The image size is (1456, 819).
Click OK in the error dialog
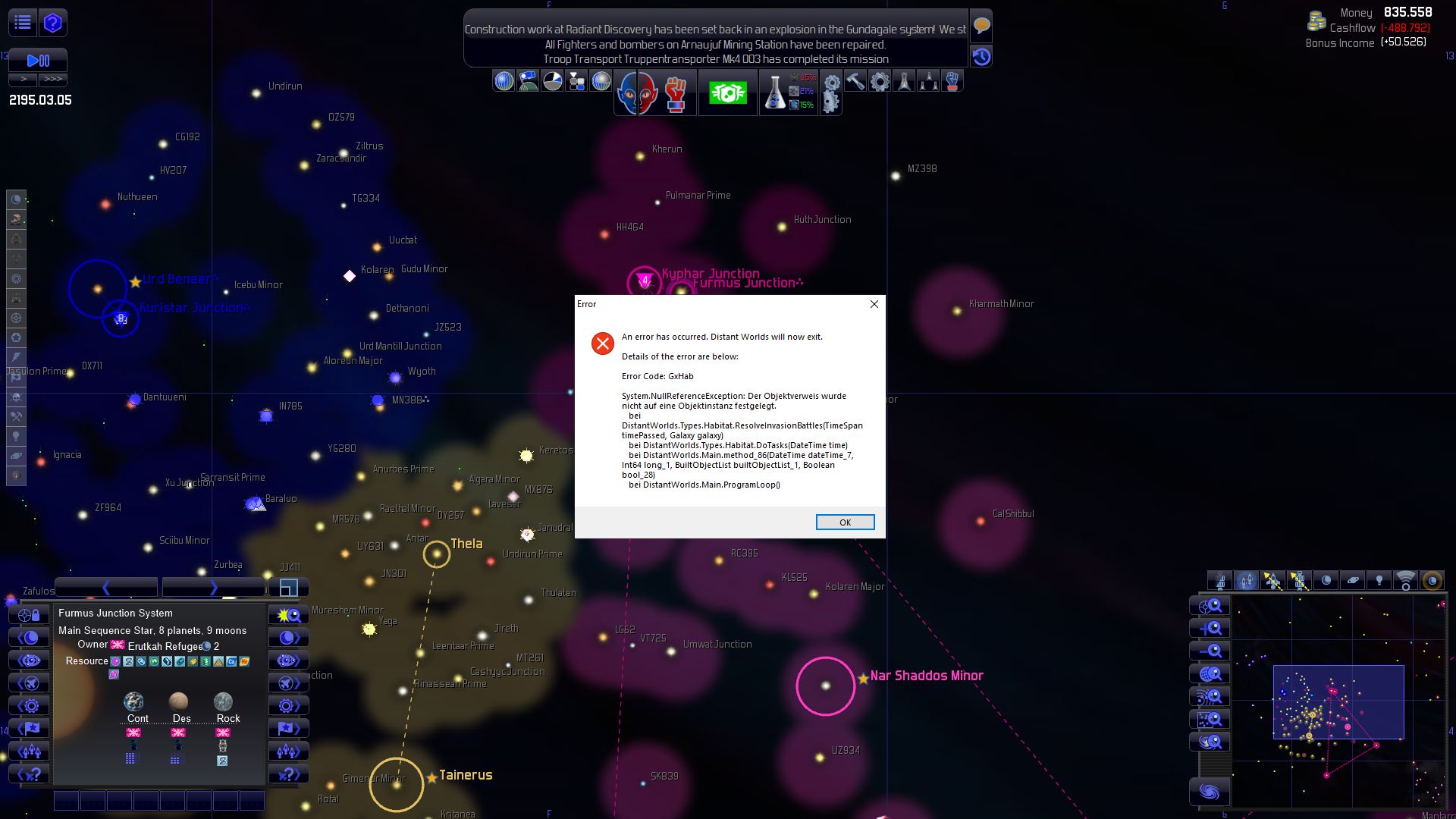click(845, 522)
